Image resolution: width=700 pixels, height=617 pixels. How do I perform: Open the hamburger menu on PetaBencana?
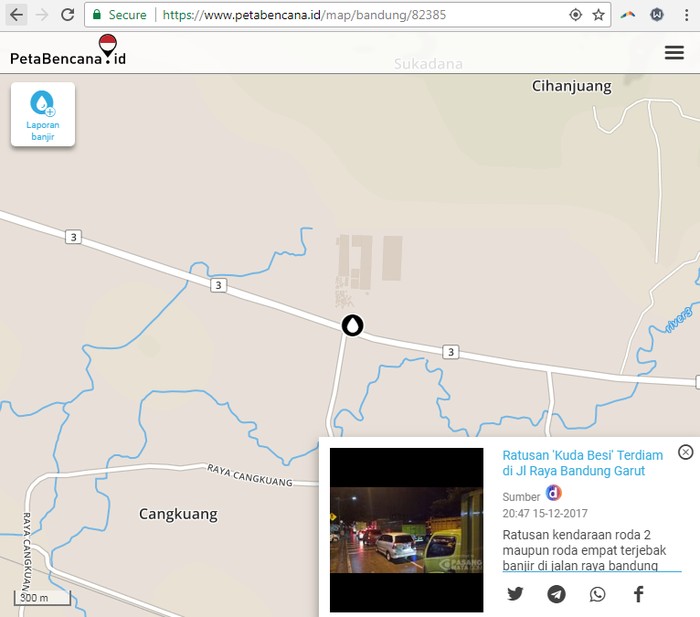(674, 53)
